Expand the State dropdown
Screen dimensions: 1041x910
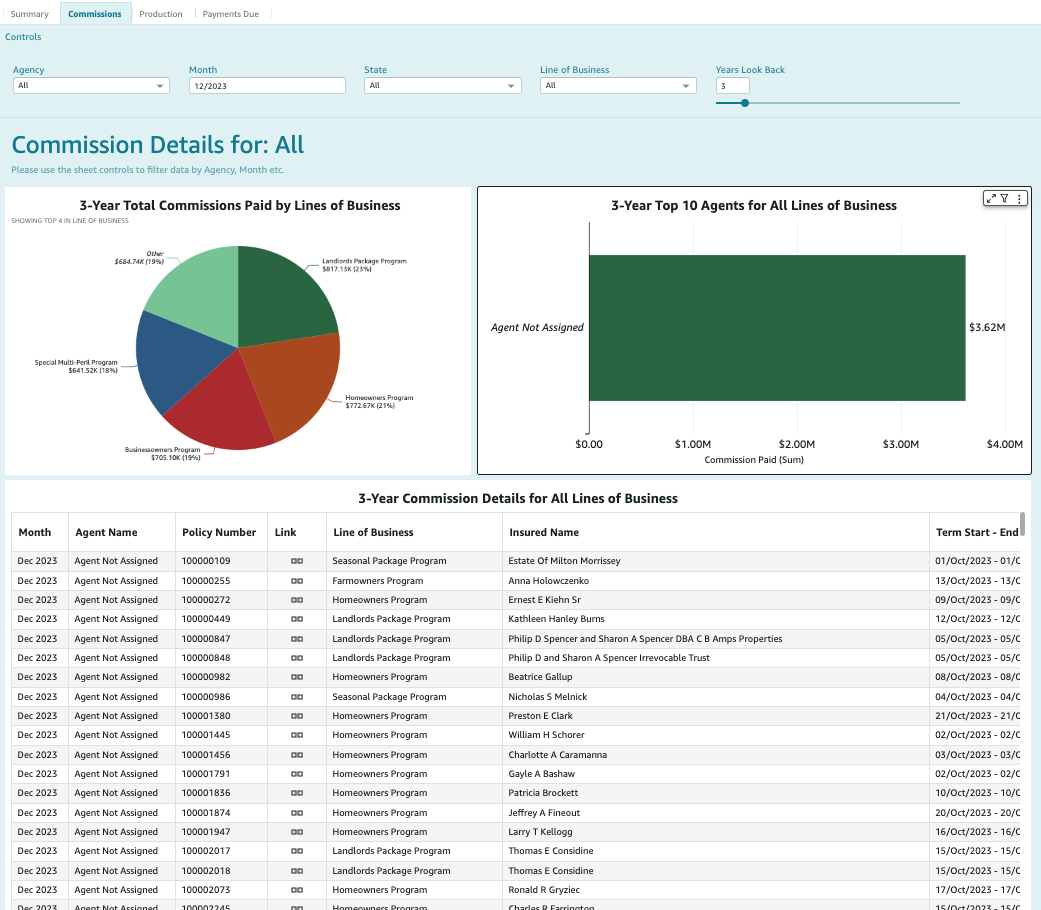[442, 86]
